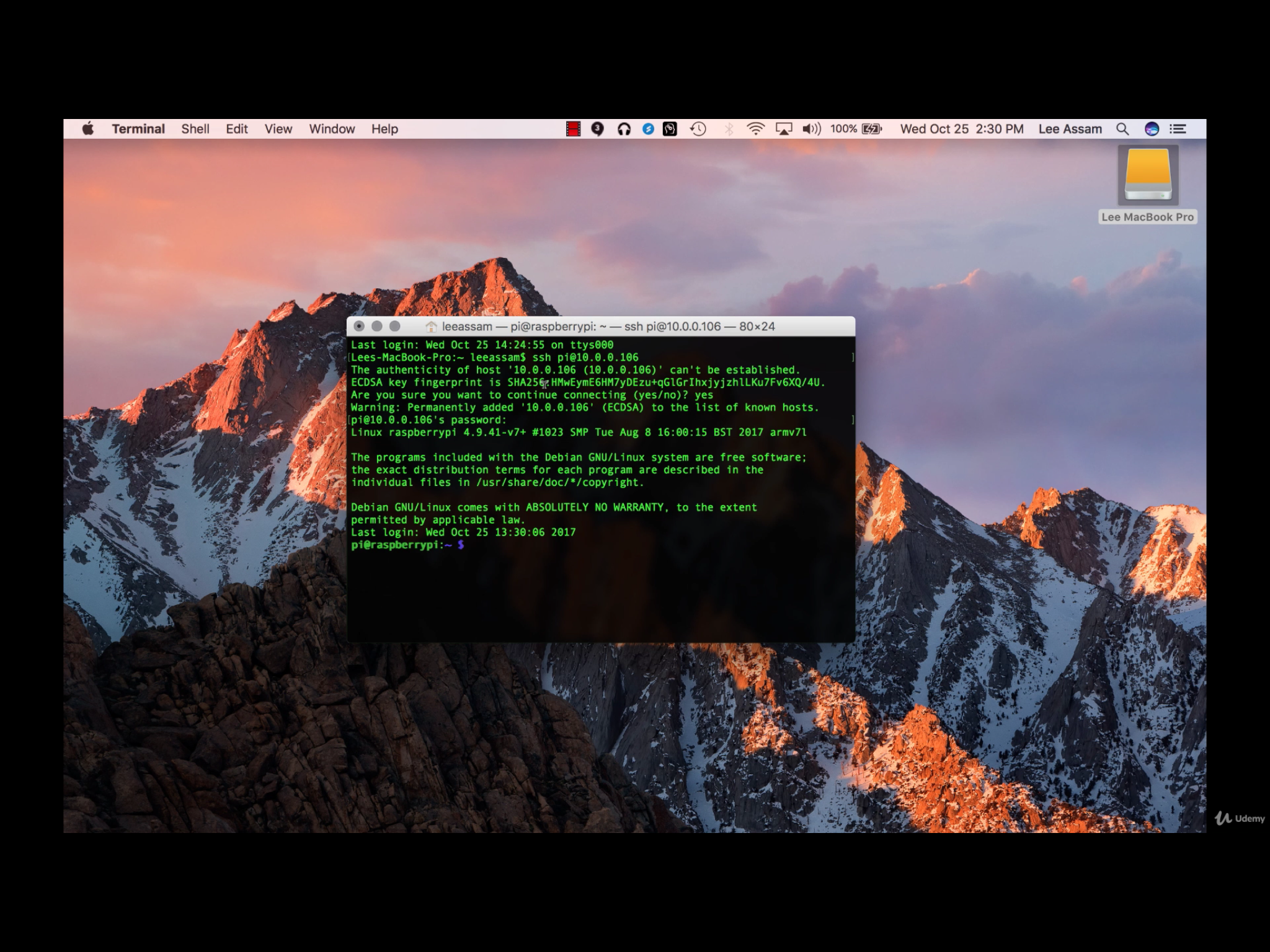Open the Apple menu

[88, 129]
